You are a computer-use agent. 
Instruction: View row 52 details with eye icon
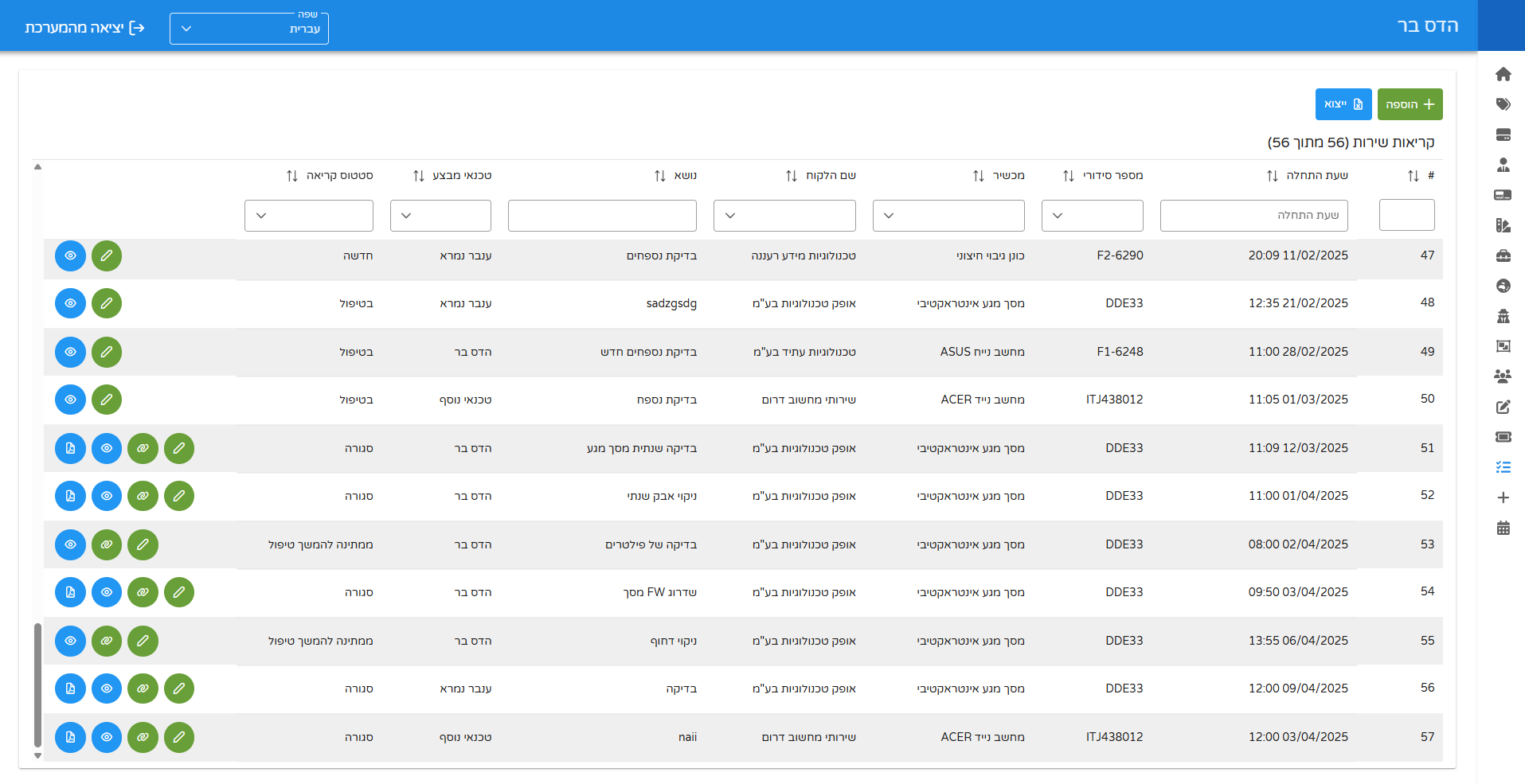tap(107, 496)
